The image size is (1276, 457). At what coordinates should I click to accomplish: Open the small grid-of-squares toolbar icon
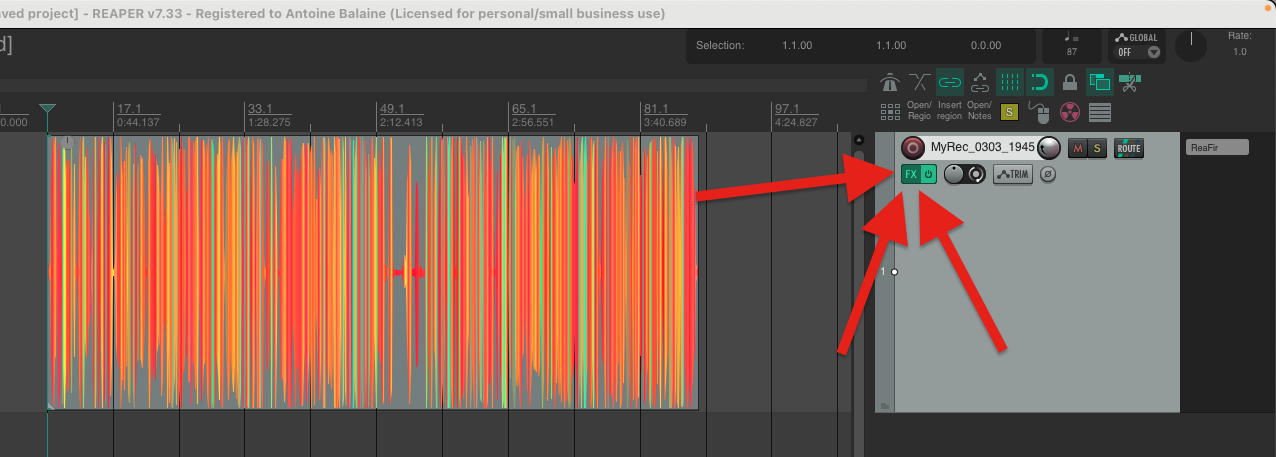click(x=889, y=111)
